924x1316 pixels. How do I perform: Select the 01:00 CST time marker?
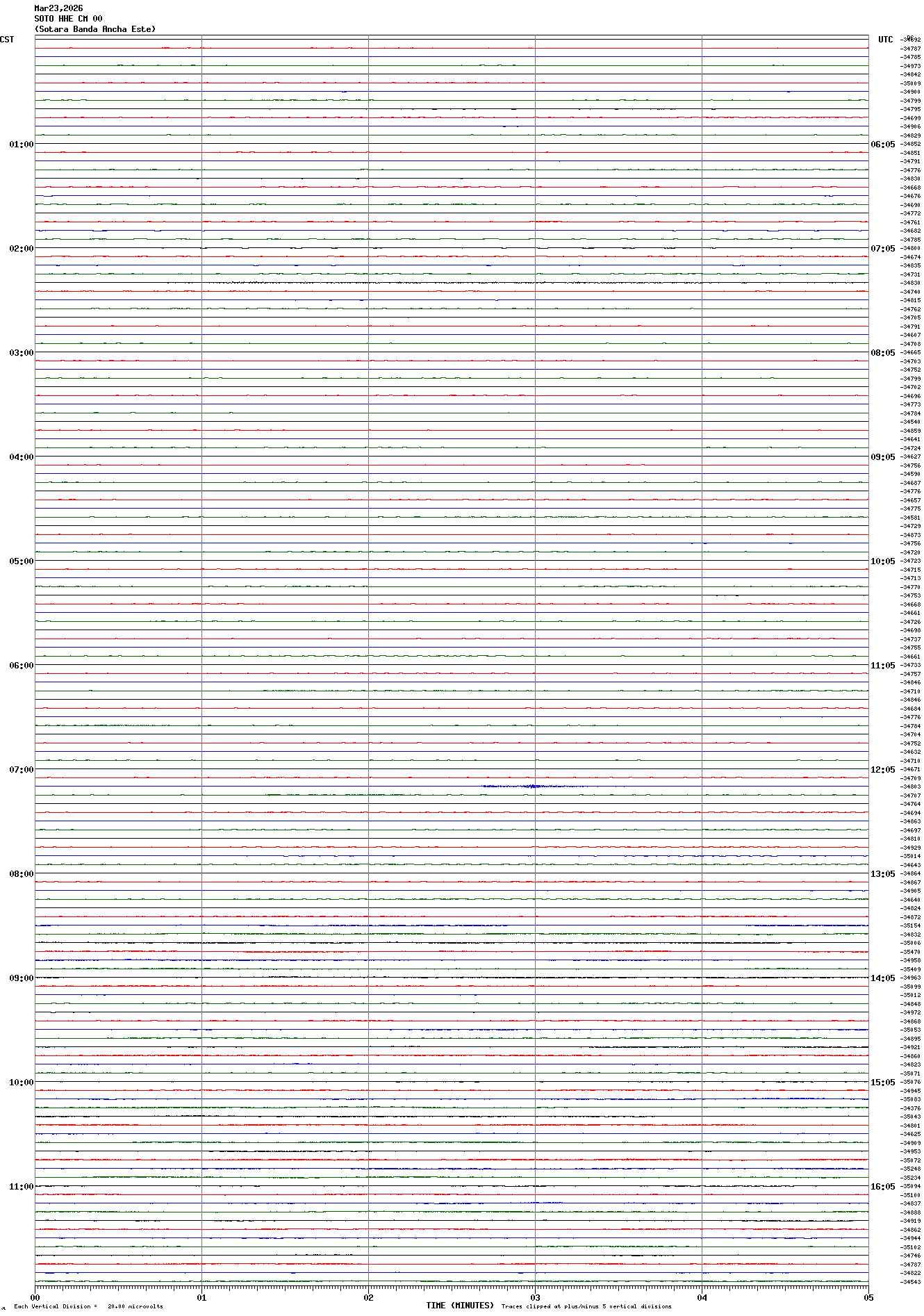click(21, 145)
